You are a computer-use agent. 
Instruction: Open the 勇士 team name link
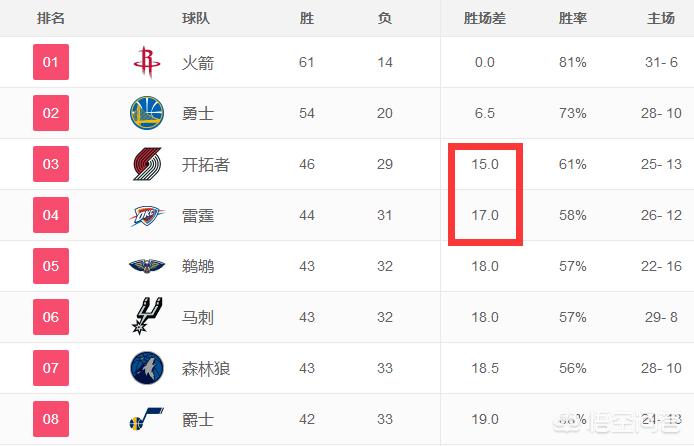198,114
